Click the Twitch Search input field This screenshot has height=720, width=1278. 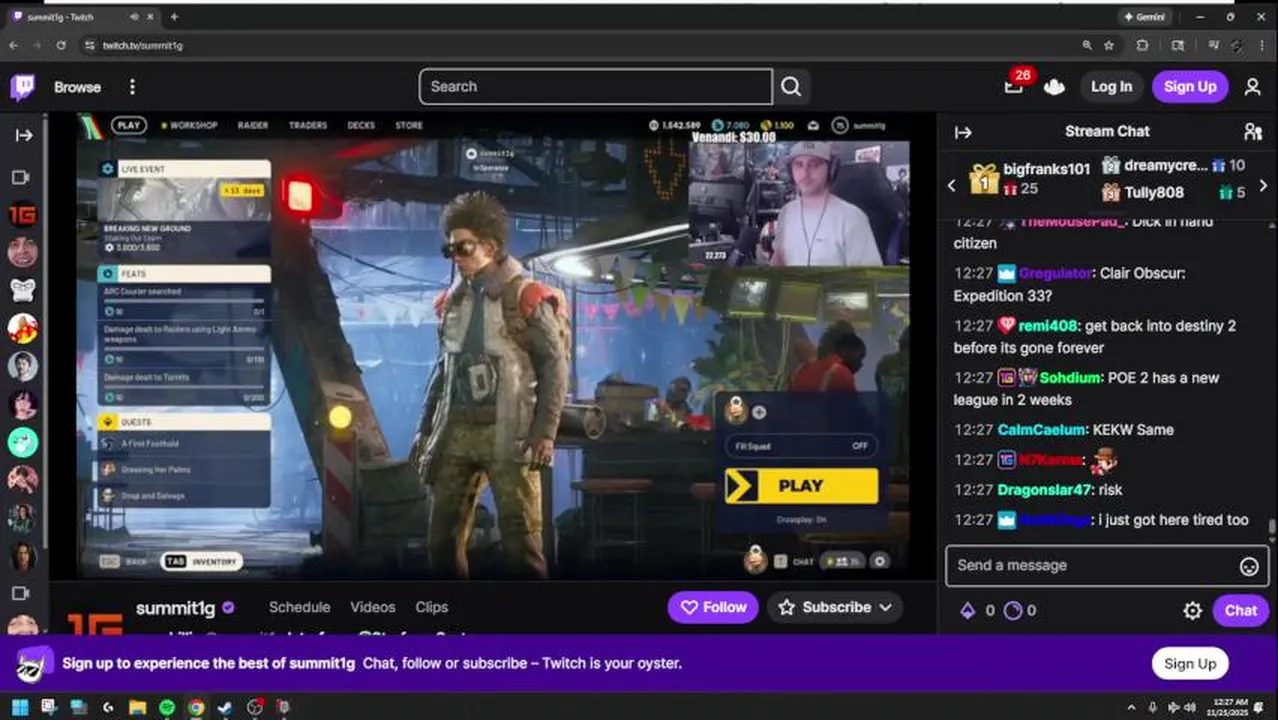coord(595,87)
